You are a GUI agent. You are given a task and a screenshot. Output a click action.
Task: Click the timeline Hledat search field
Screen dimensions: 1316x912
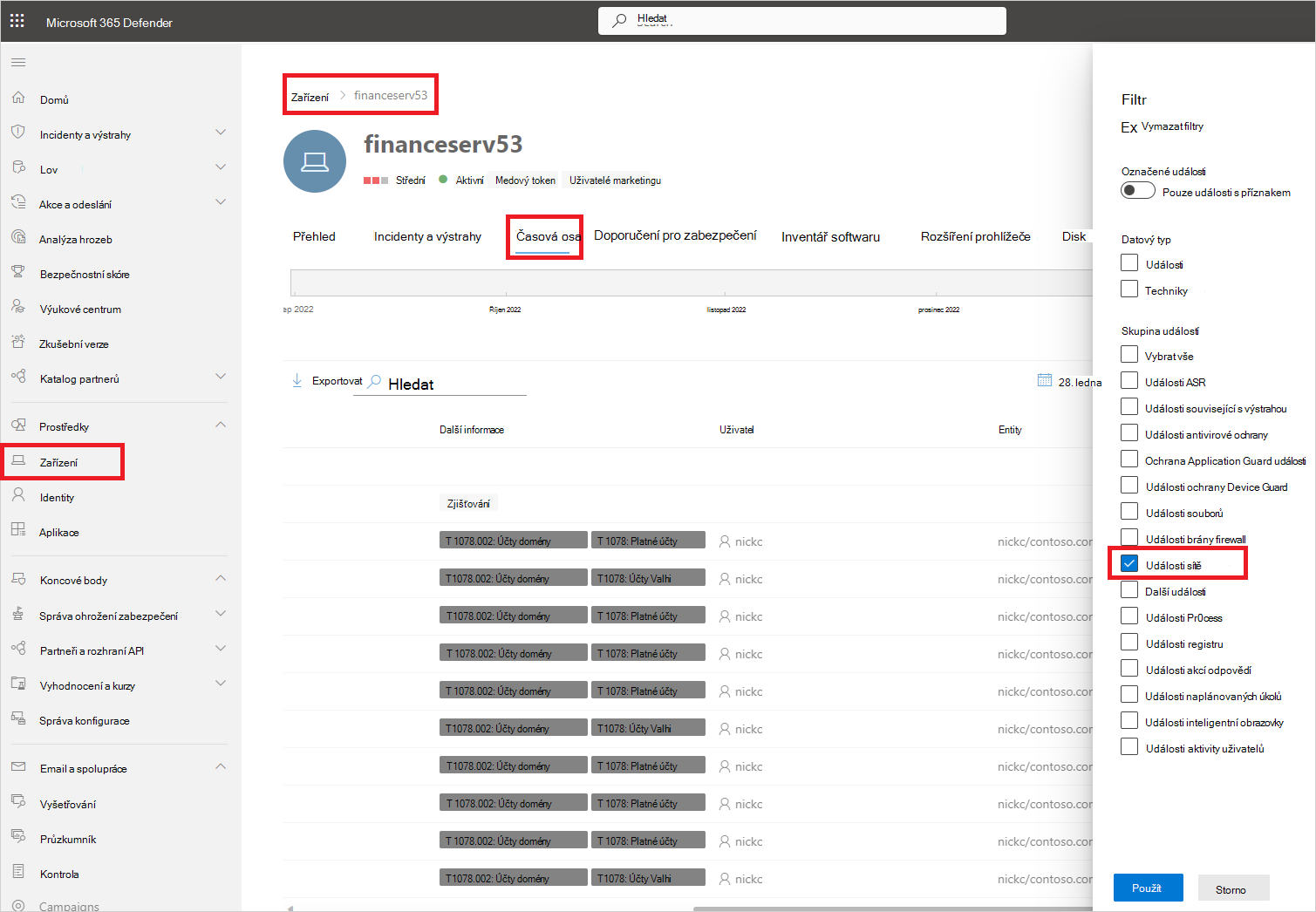pyautogui.click(x=440, y=384)
